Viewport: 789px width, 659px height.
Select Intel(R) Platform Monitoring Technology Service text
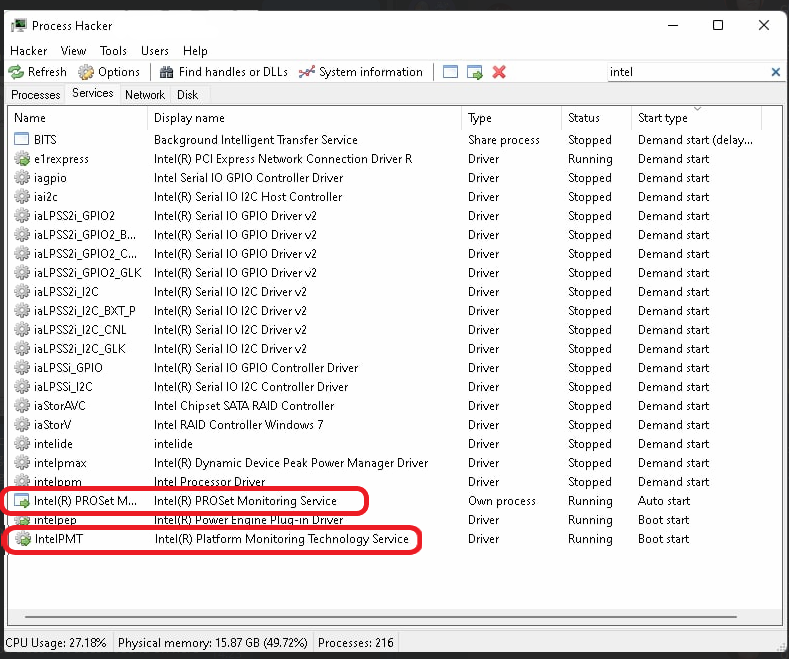(x=282, y=539)
